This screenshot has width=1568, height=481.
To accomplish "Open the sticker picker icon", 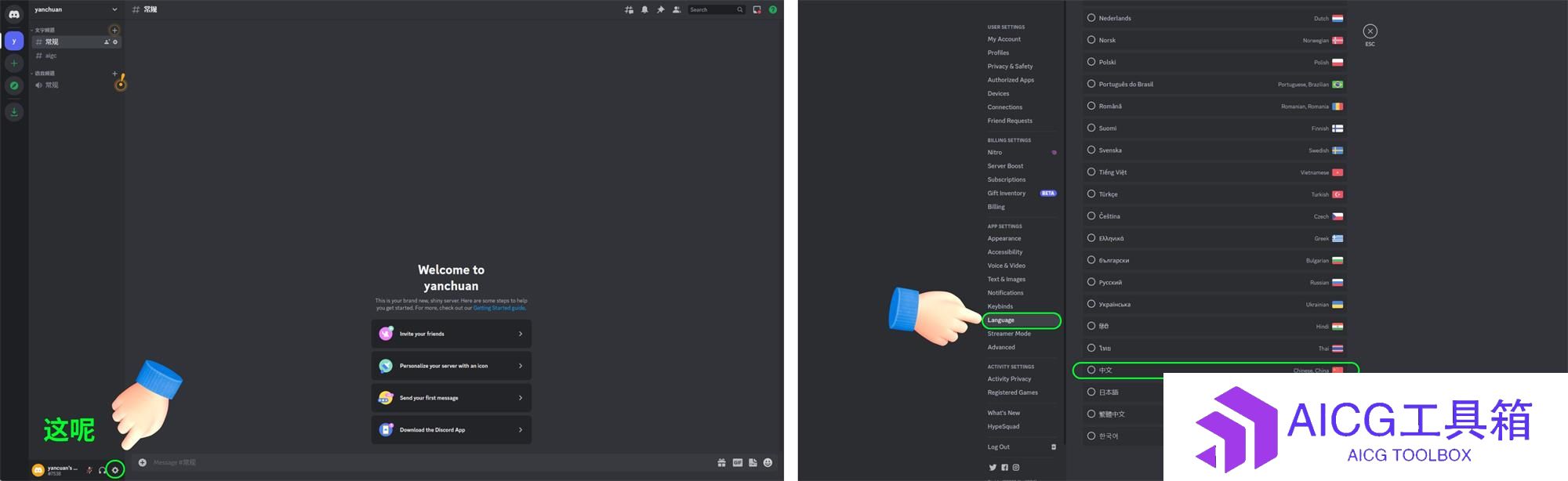I will pyautogui.click(x=753, y=462).
